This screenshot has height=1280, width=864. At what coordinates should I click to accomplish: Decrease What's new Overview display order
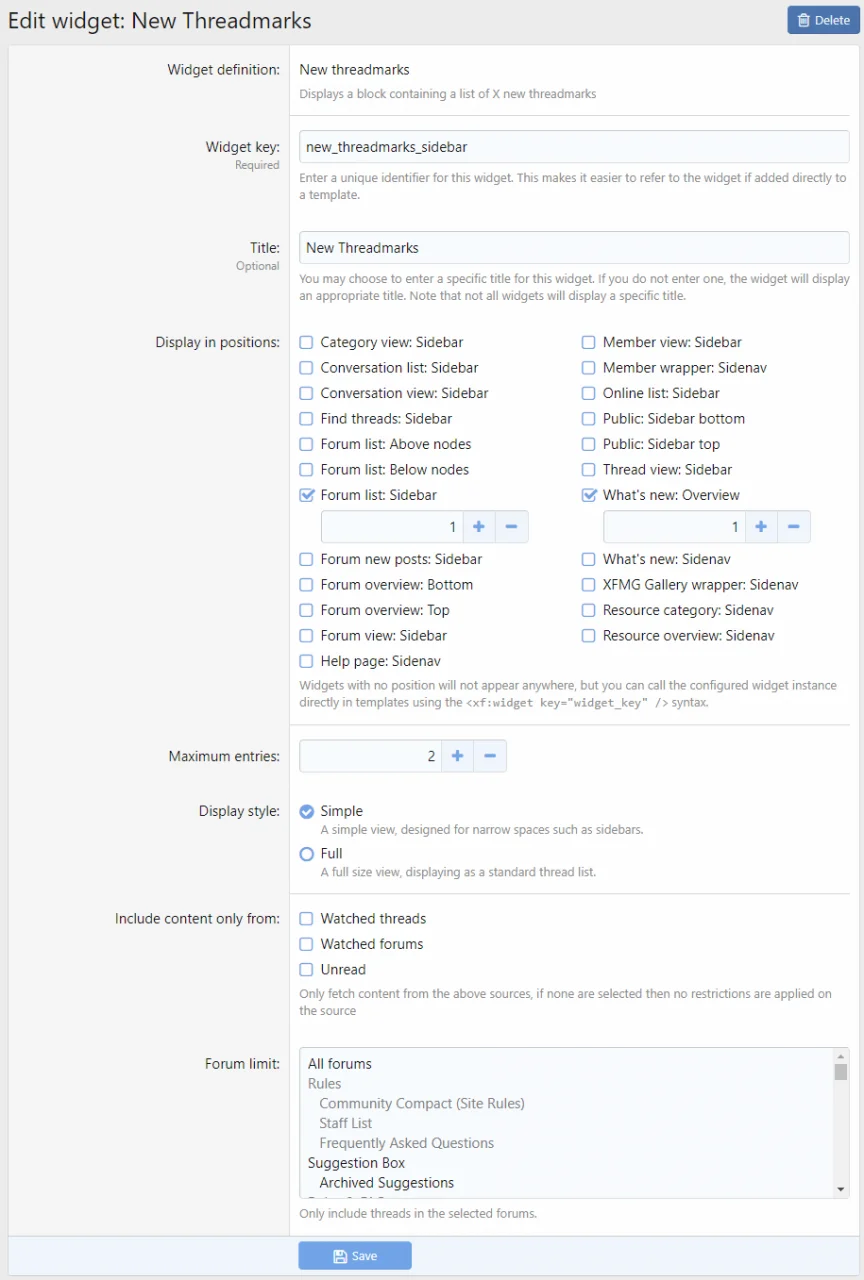tap(794, 527)
